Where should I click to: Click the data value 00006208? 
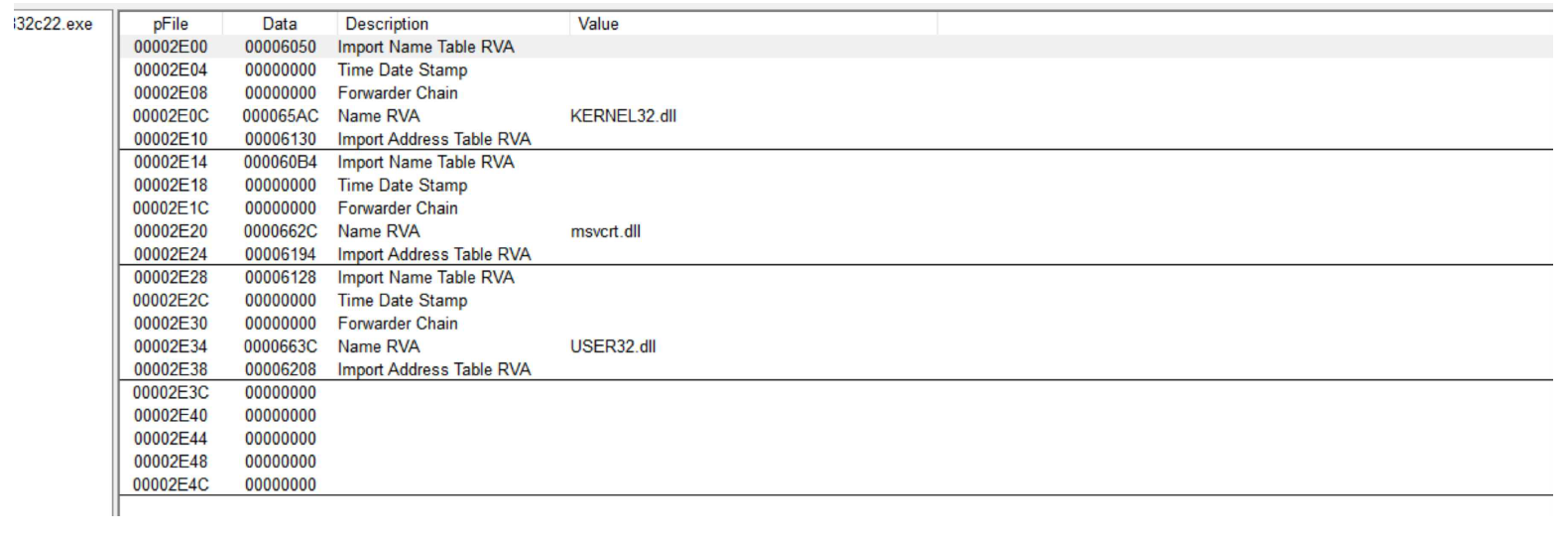(x=280, y=369)
